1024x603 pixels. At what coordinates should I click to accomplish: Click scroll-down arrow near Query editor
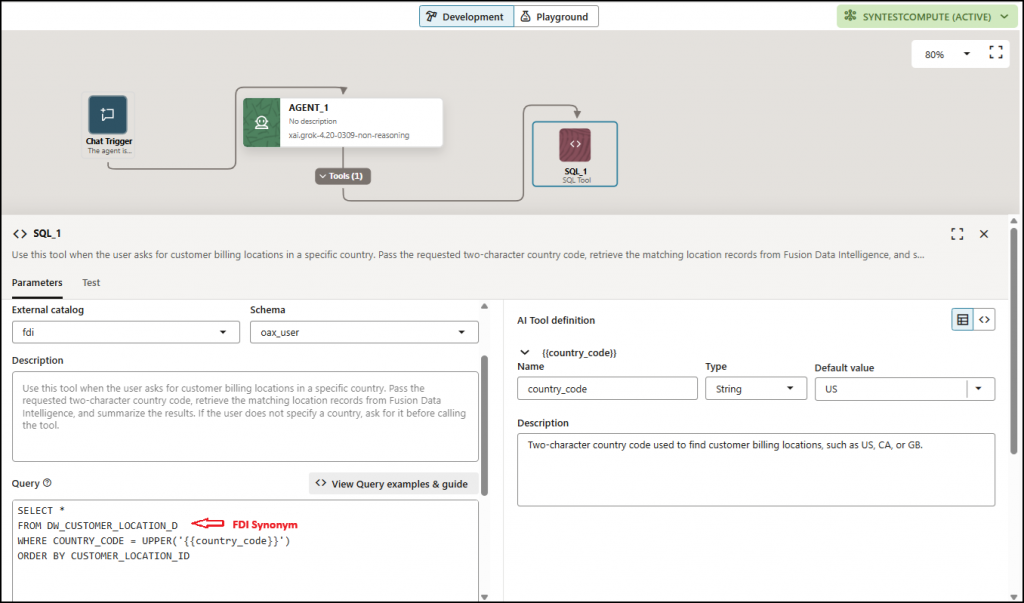485,596
